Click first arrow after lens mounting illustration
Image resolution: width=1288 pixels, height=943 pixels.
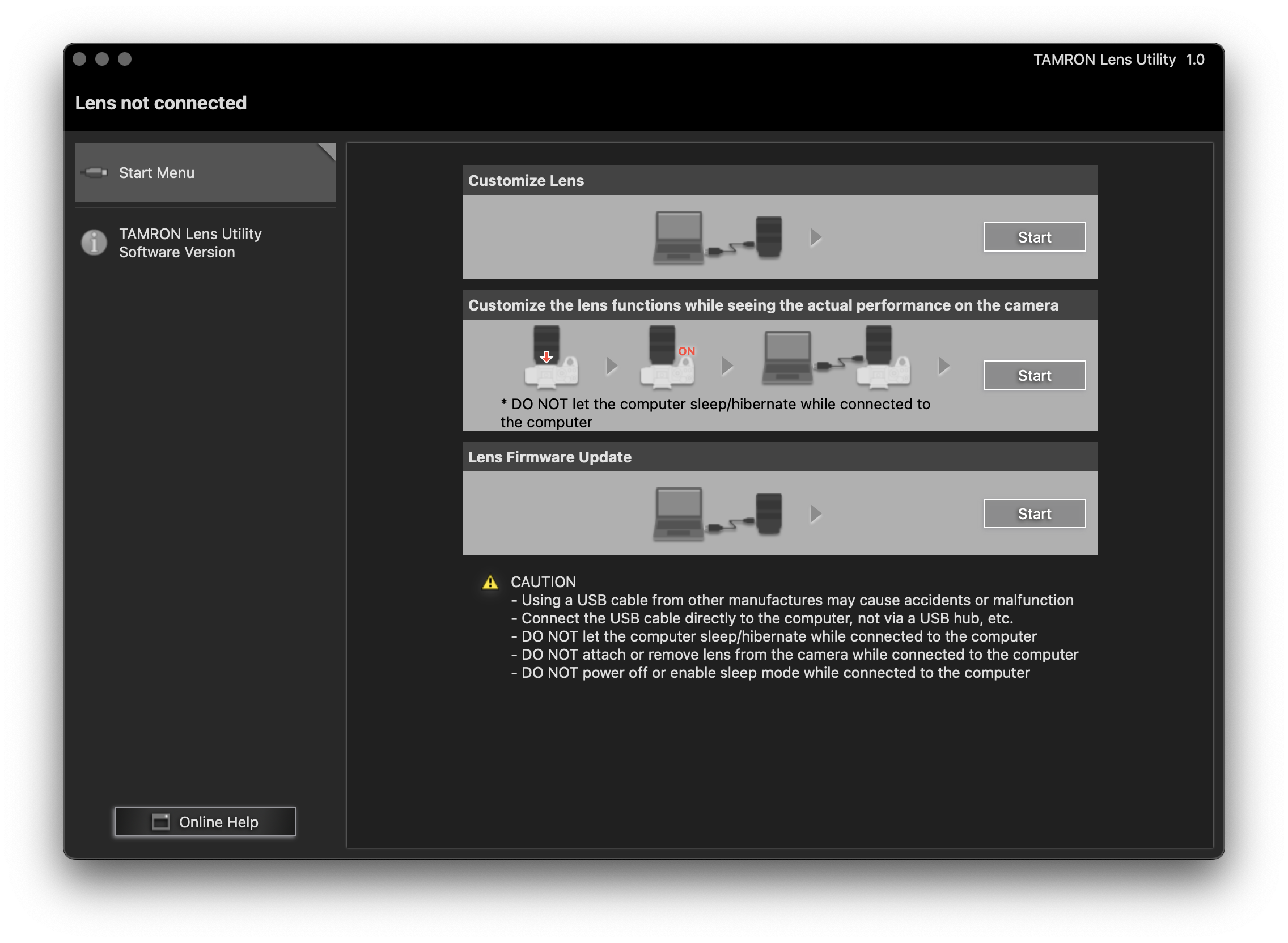tap(612, 366)
